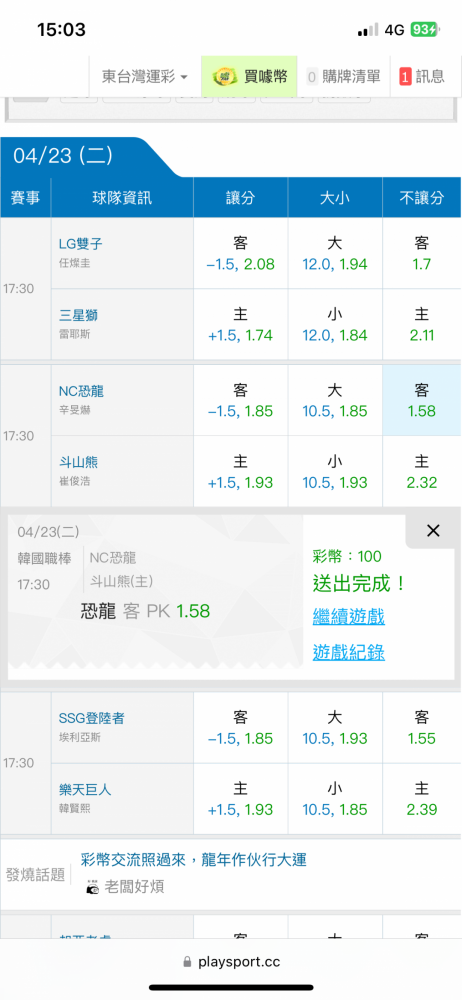Close the bet confirmation slip
Viewport: 462px width, 1000px height.
pyautogui.click(x=433, y=531)
